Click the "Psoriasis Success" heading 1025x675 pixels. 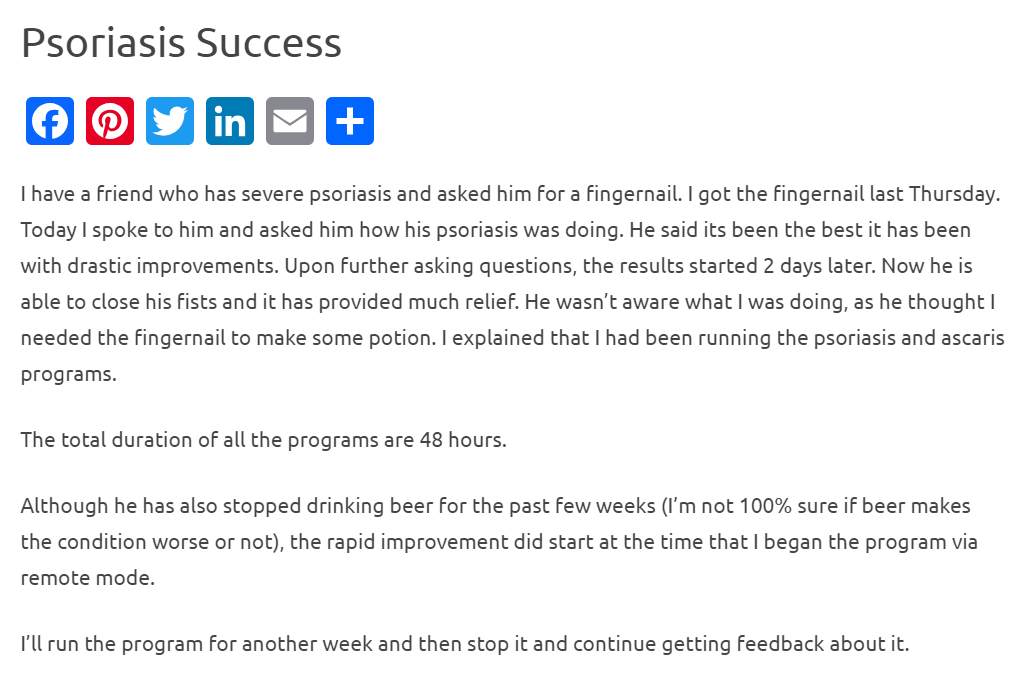pyautogui.click(x=181, y=43)
